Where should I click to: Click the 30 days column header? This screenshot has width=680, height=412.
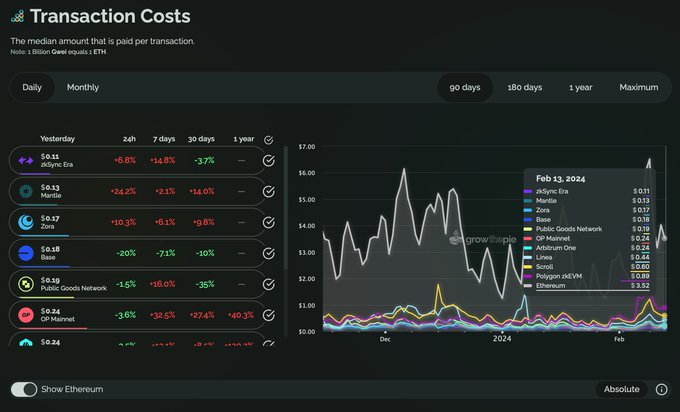tap(201, 139)
